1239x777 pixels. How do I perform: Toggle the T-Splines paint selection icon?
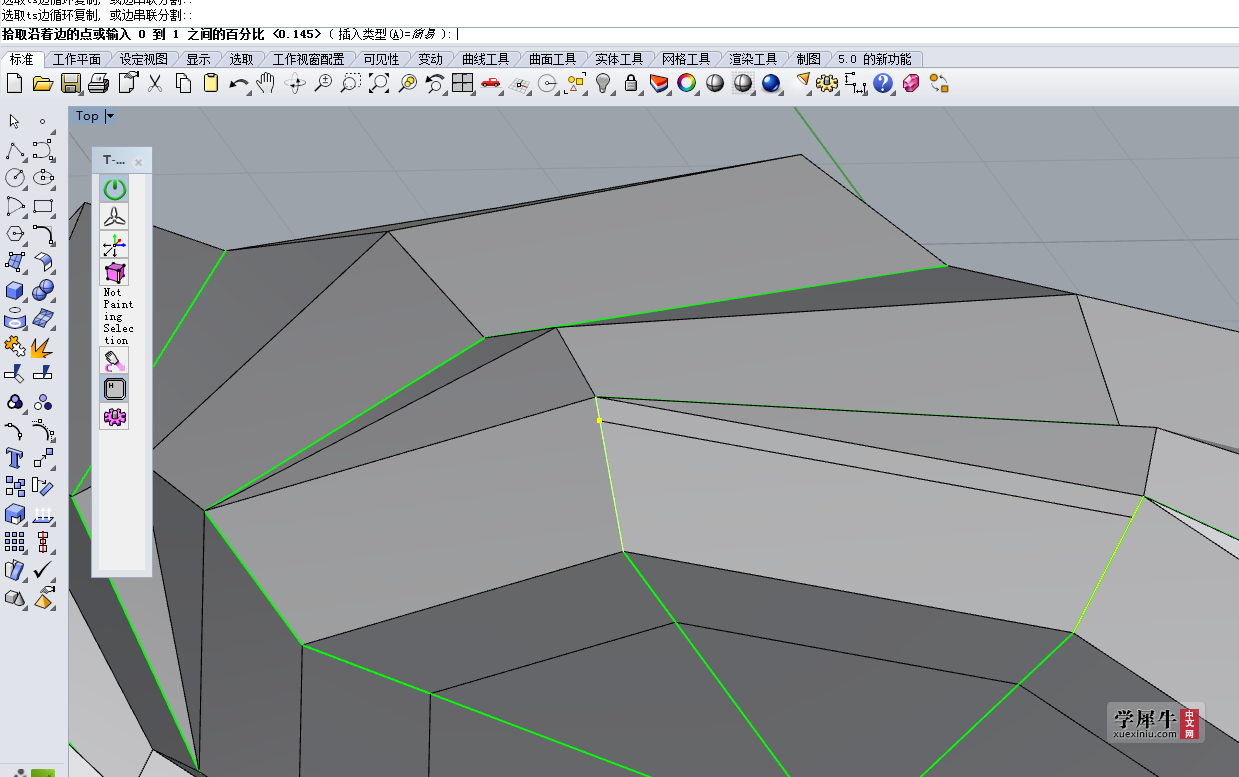(115, 361)
